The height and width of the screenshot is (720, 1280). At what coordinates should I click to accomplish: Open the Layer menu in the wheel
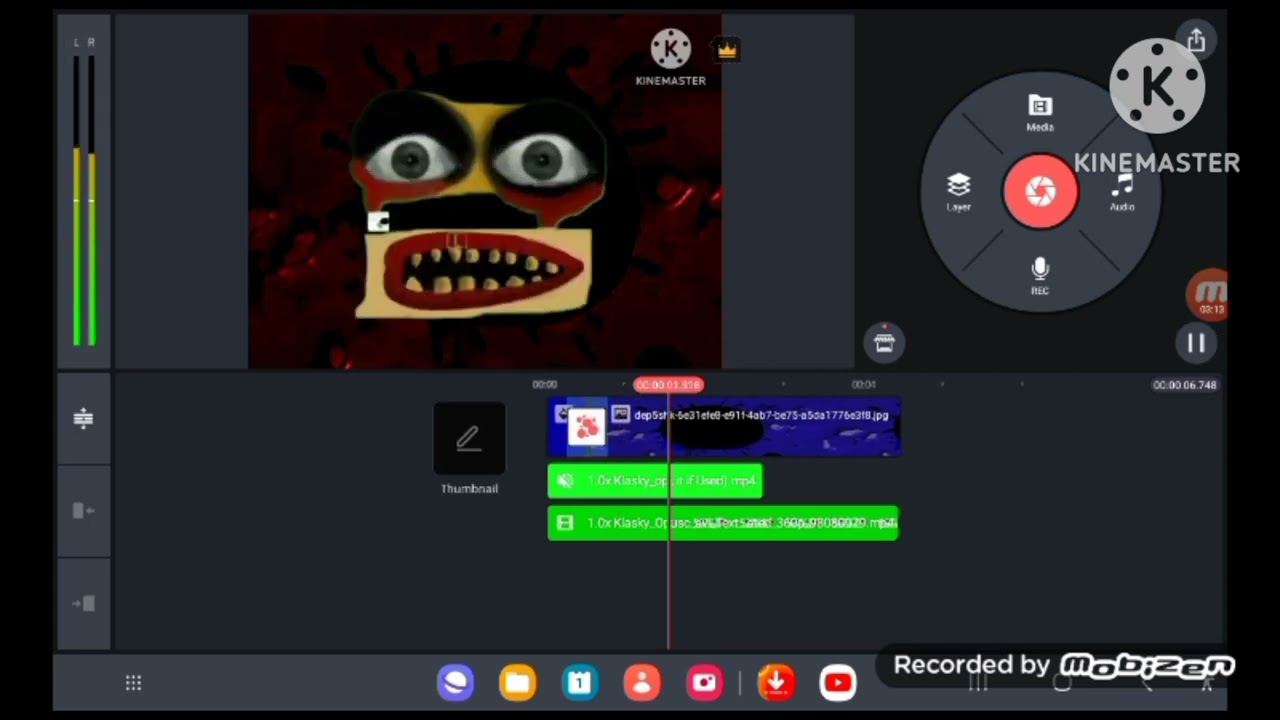[958, 192]
